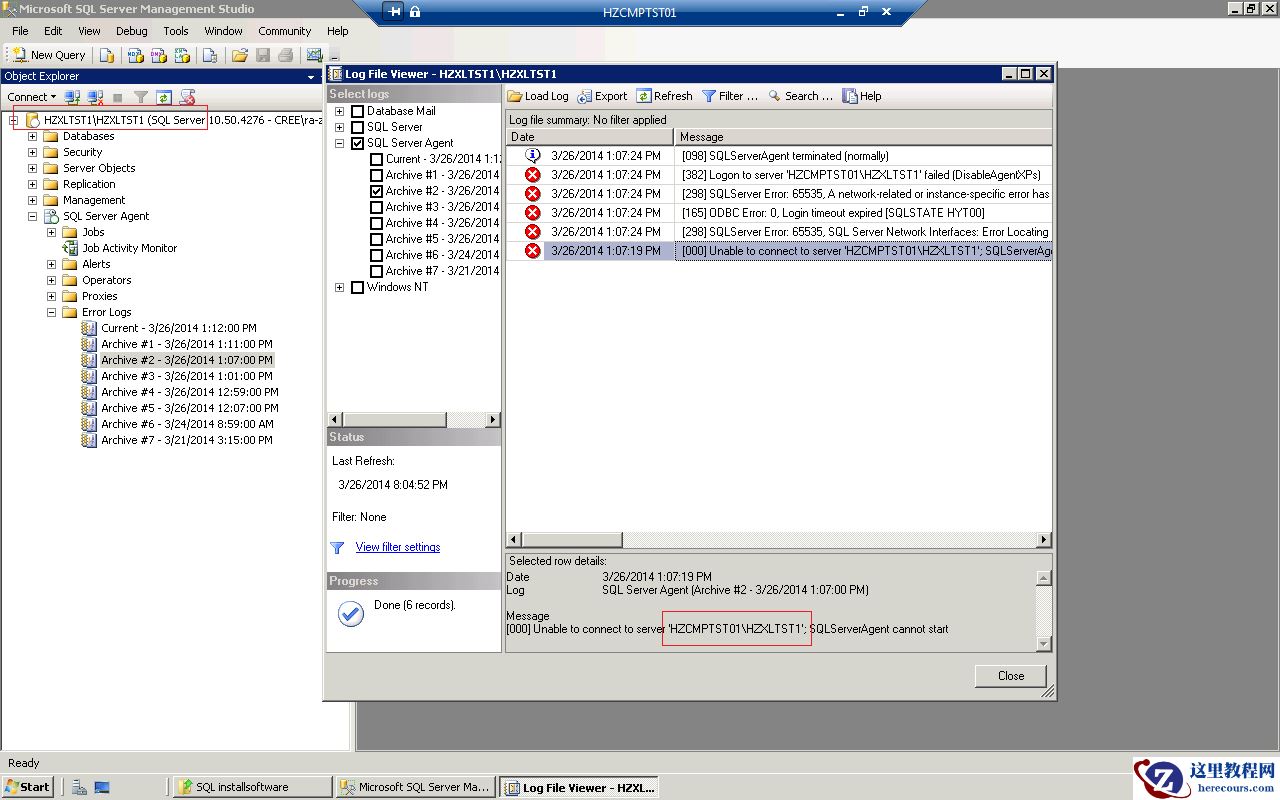Expand the Windows NT log node
Screen dimensions: 1280x800
(x=341, y=287)
